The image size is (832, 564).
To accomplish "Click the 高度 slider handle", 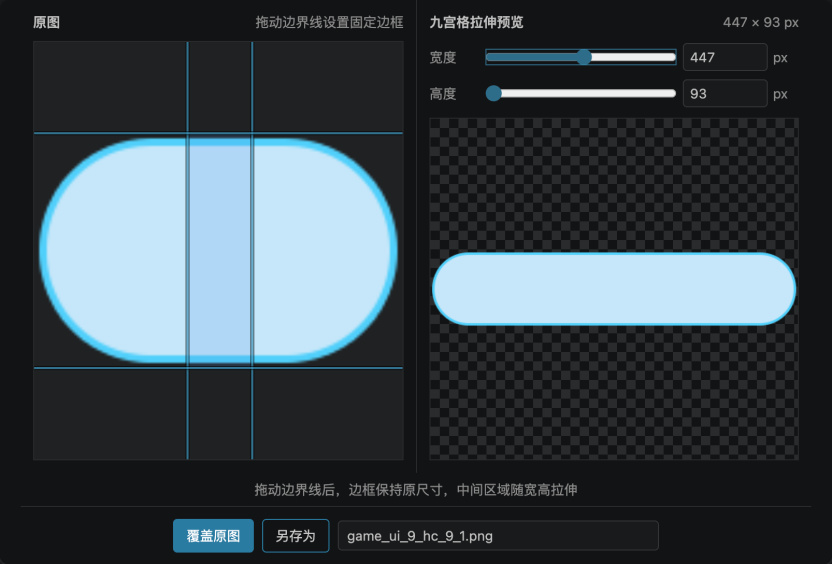I will 493,93.
